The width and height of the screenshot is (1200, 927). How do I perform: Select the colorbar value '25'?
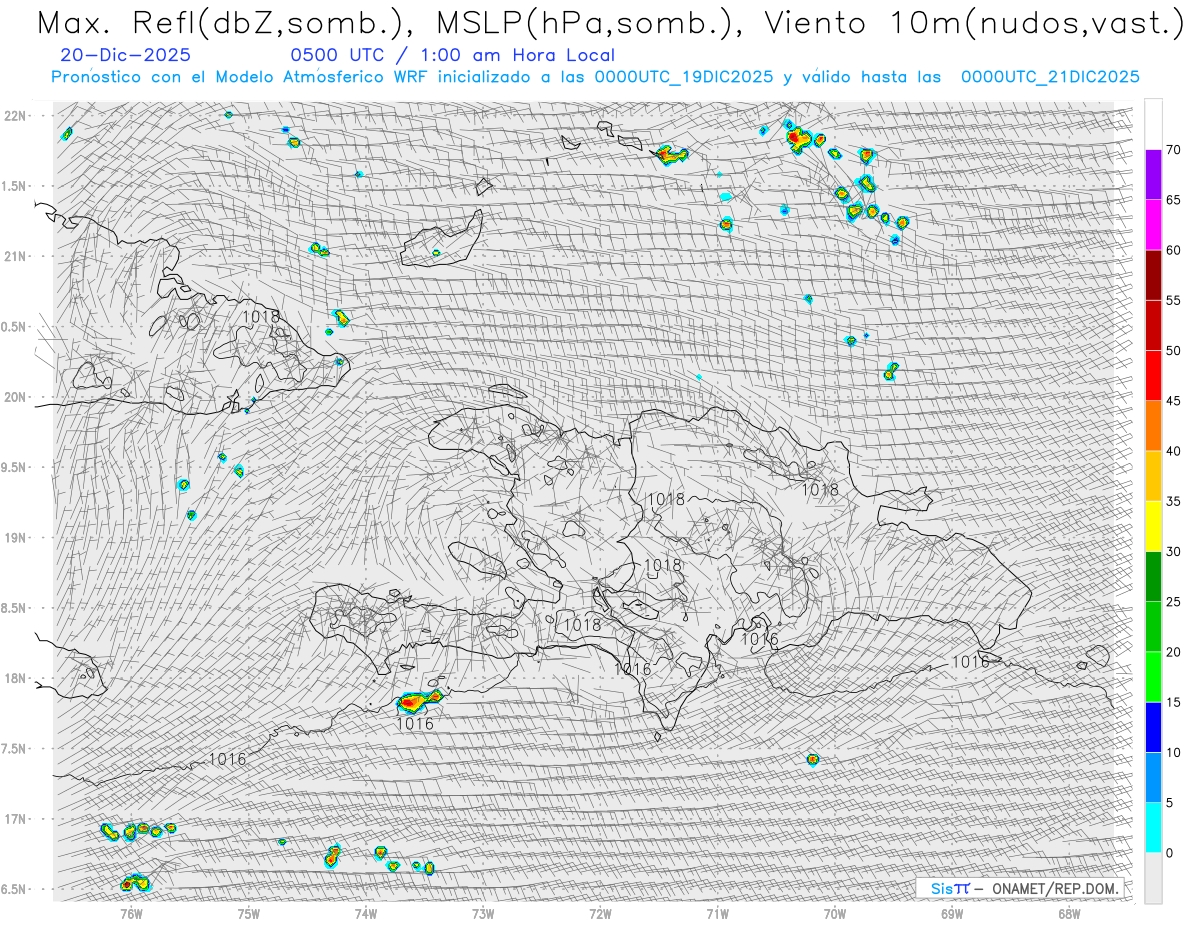pyautogui.click(x=1173, y=602)
